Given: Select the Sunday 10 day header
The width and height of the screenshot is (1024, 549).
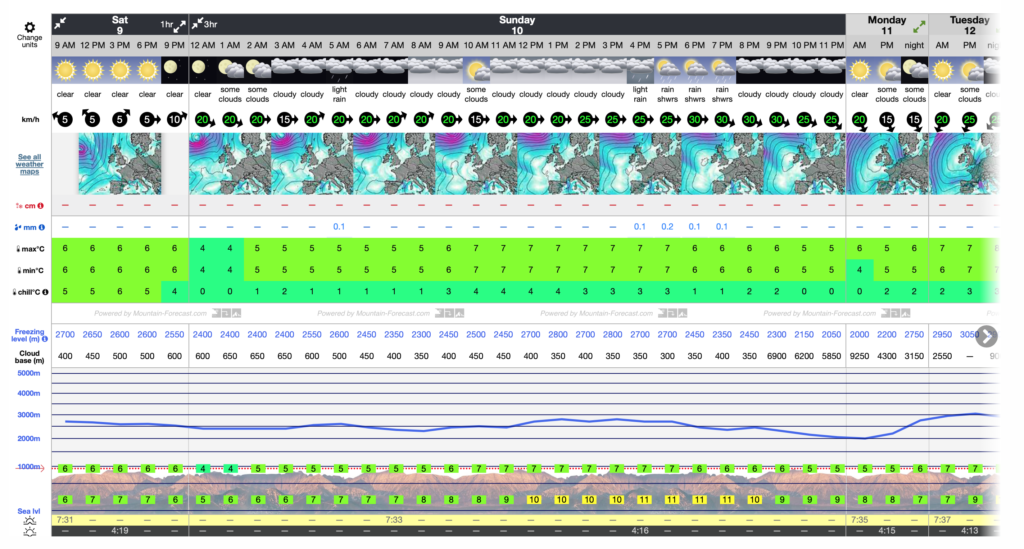Looking at the screenshot, I should tap(517, 25).
